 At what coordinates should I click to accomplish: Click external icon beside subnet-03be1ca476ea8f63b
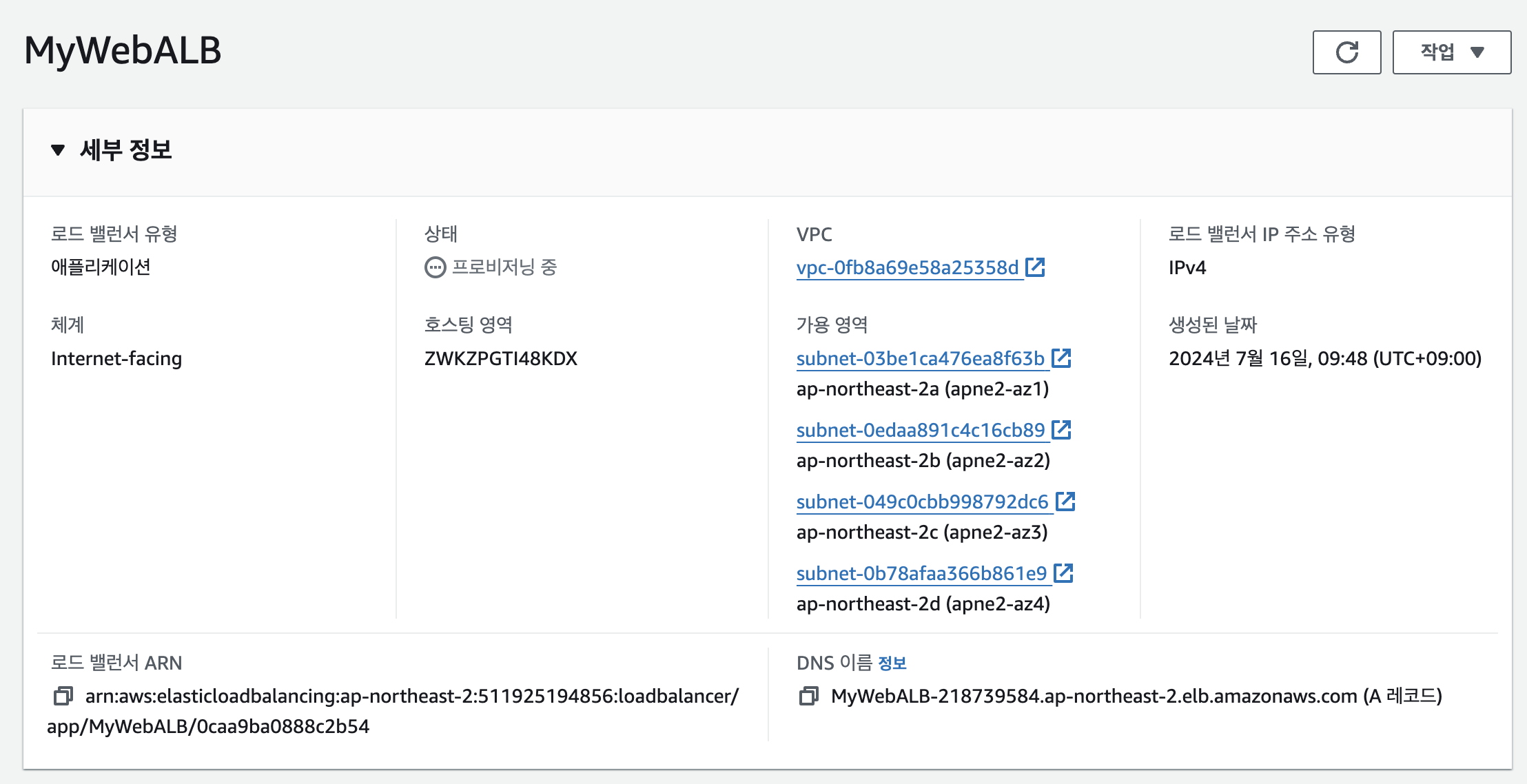click(1061, 358)
